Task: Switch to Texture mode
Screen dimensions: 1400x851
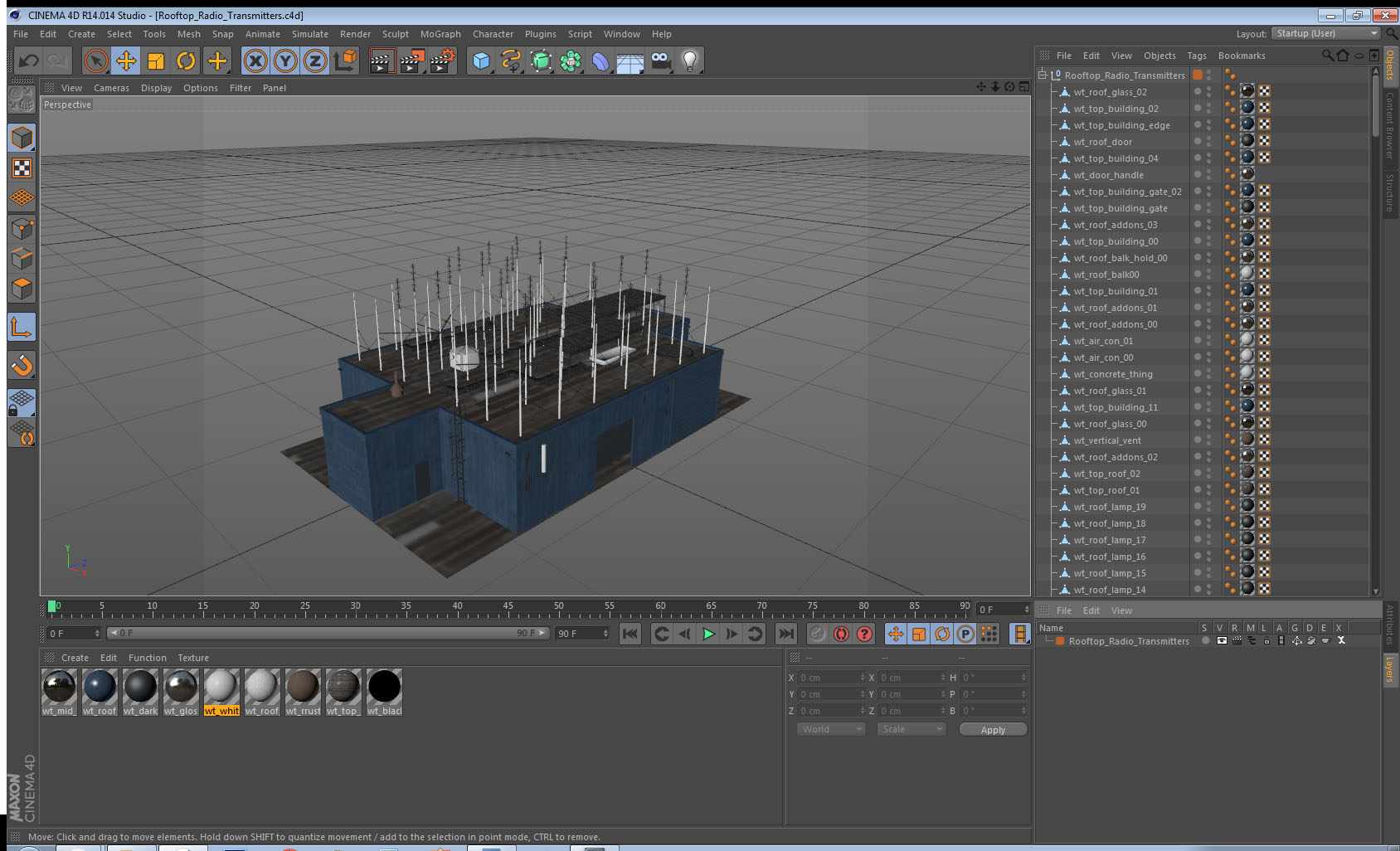Action: (22, 168)
